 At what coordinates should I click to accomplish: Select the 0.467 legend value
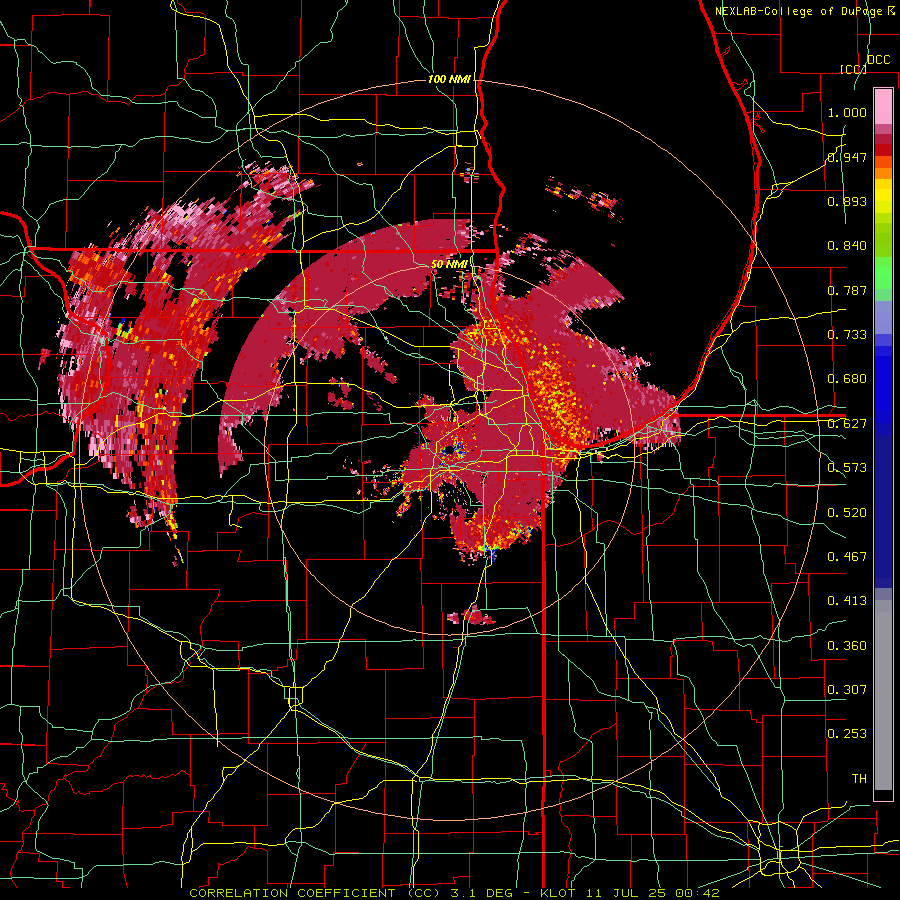click(x=847, y=557)
